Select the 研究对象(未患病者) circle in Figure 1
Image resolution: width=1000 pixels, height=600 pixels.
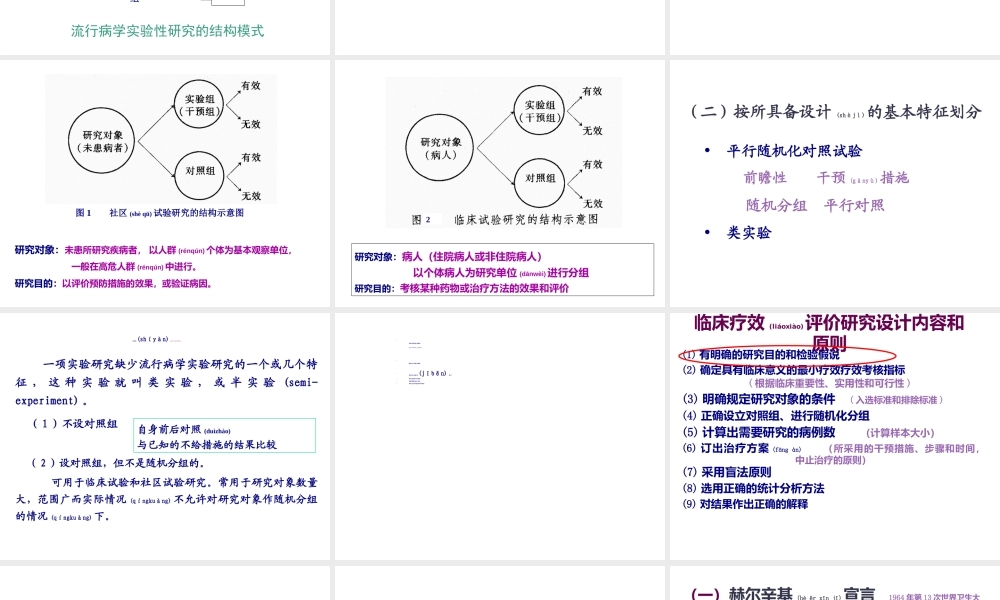pyautogui.click(x=100, y=143)
